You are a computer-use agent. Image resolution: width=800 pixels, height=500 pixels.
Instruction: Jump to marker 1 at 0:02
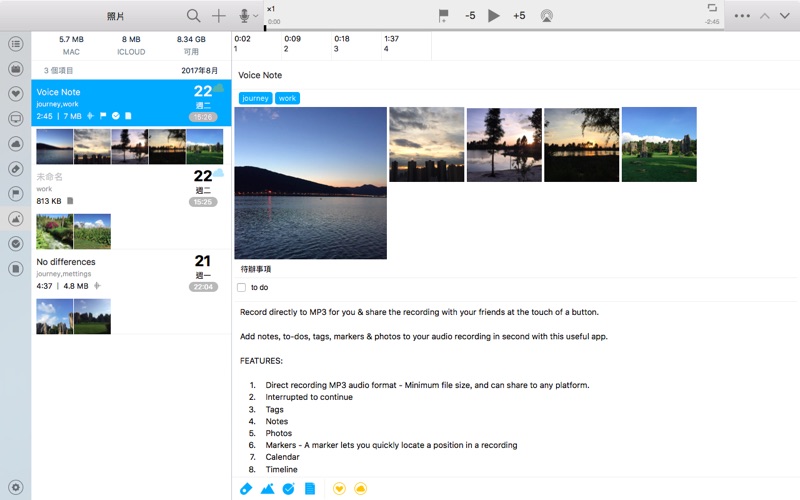tap(255, 44)
